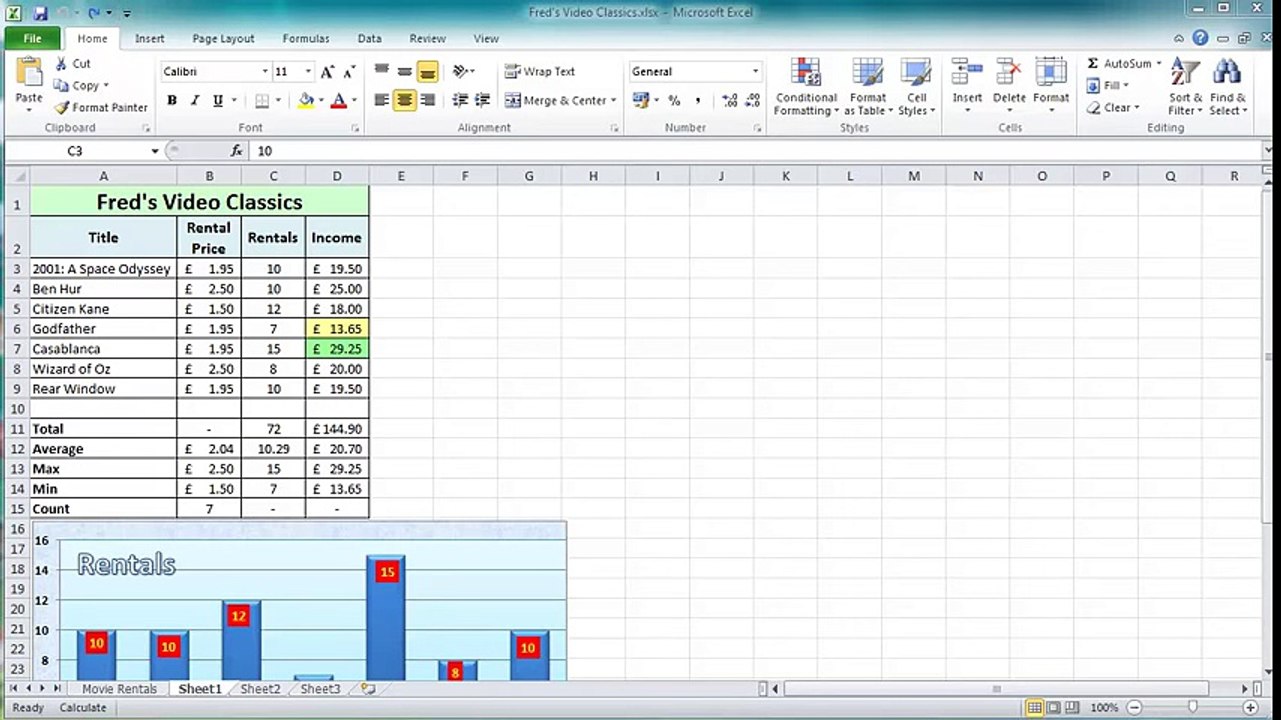Screen dimensions: 1281x720
Task: Activate the Format Painter
Action: pyautogui.click(x=101, y=107)
